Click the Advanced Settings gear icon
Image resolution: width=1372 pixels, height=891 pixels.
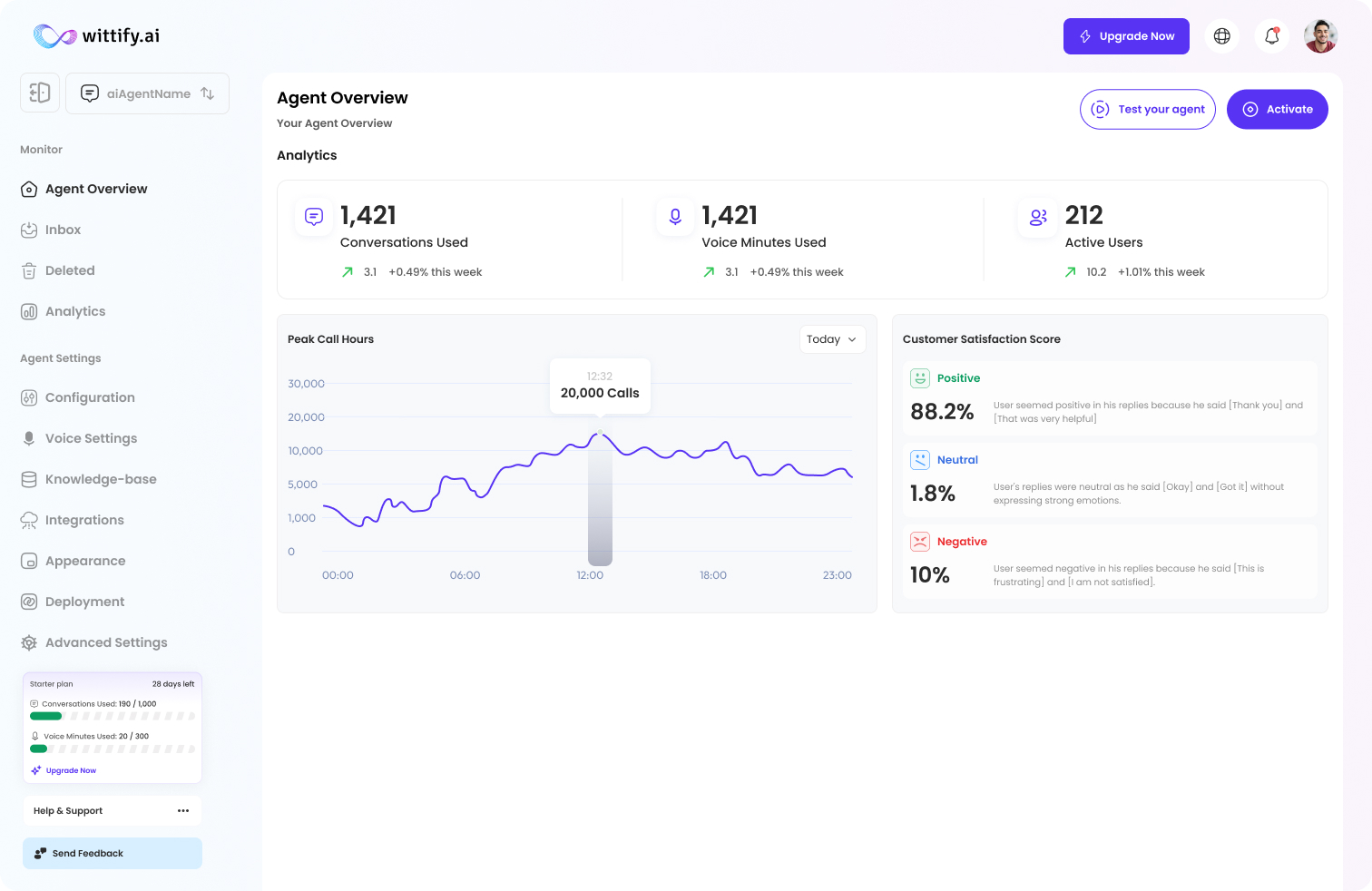29,642
